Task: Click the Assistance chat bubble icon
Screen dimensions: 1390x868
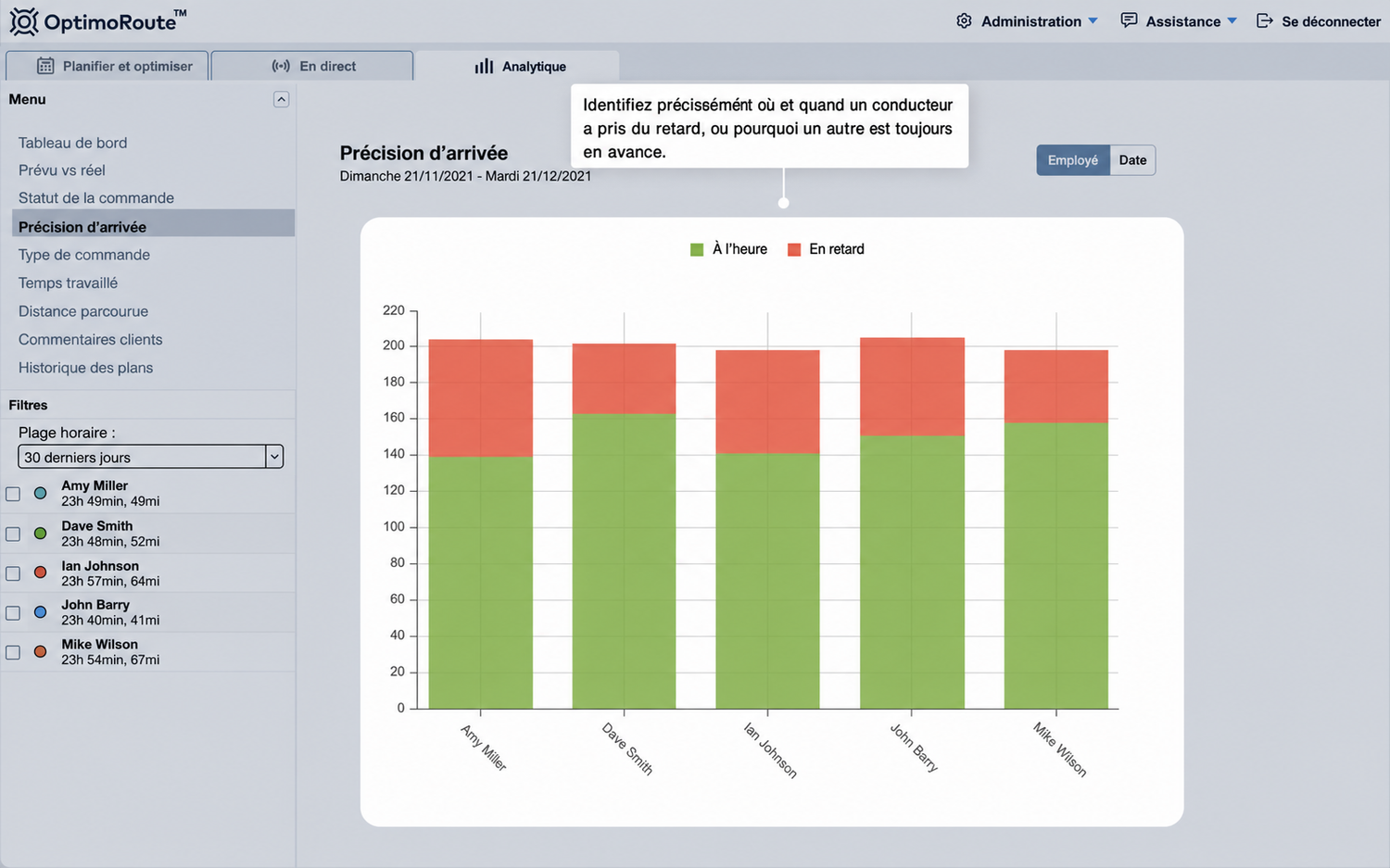Action: (x=1129, y=20)
